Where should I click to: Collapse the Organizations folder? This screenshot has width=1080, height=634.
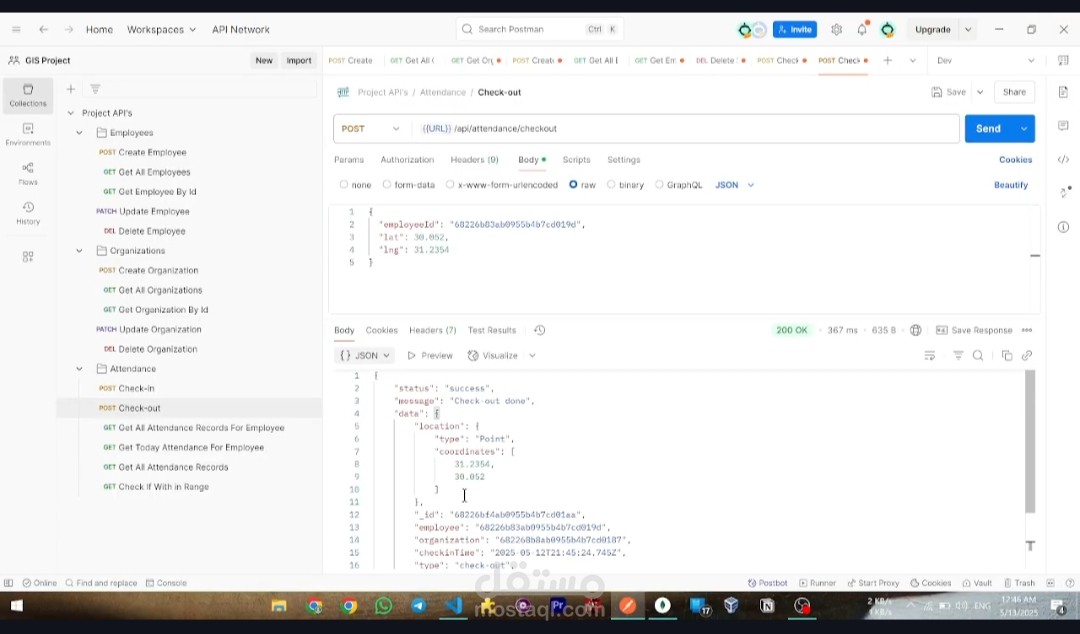pyautogui.click(x=79, y=251)
